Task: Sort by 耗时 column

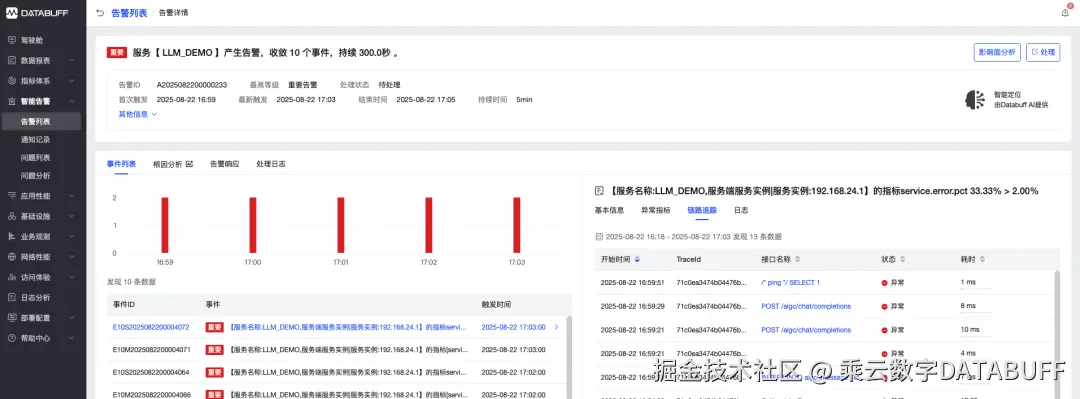Action: click(982, 260)
